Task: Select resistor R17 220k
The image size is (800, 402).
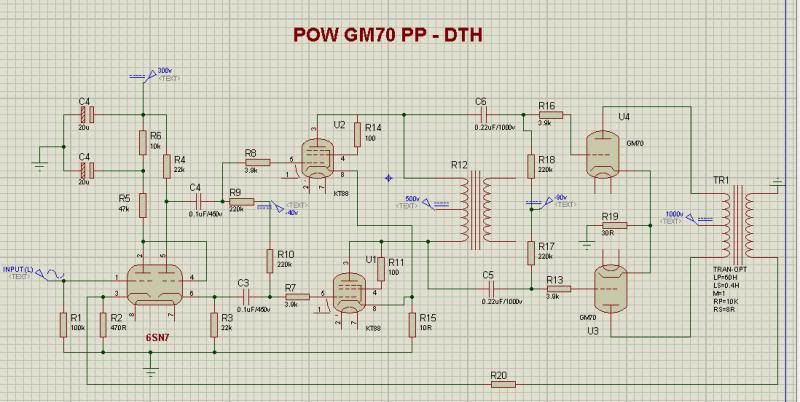Action: (x=531, y=253)
